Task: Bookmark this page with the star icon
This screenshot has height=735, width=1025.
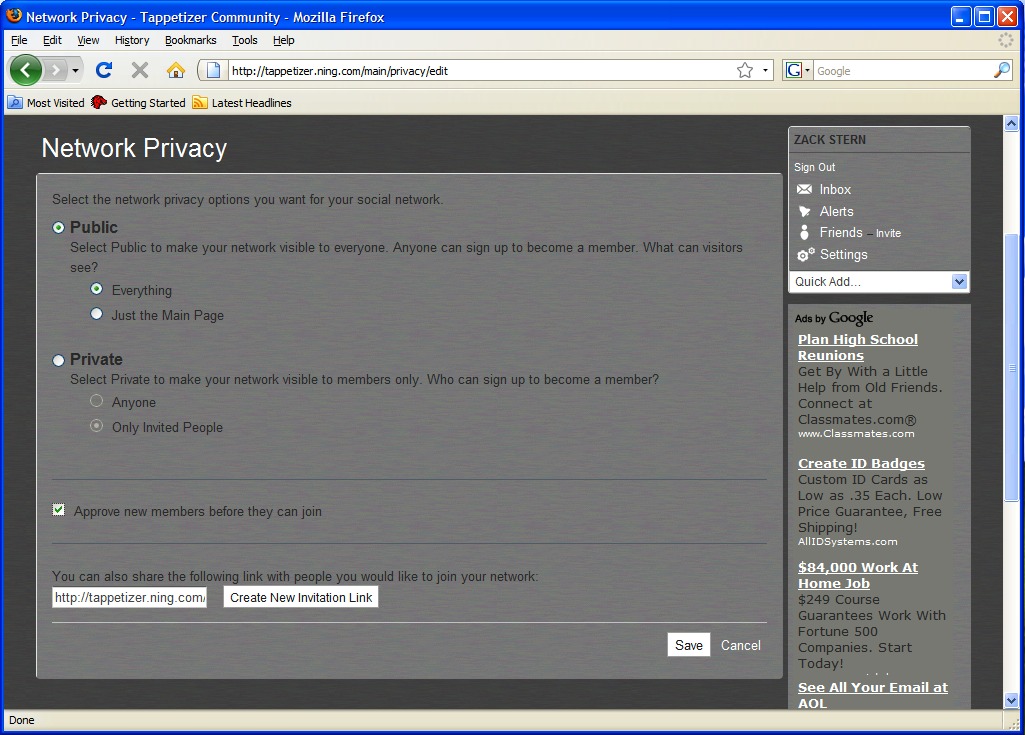Action: 745,70
